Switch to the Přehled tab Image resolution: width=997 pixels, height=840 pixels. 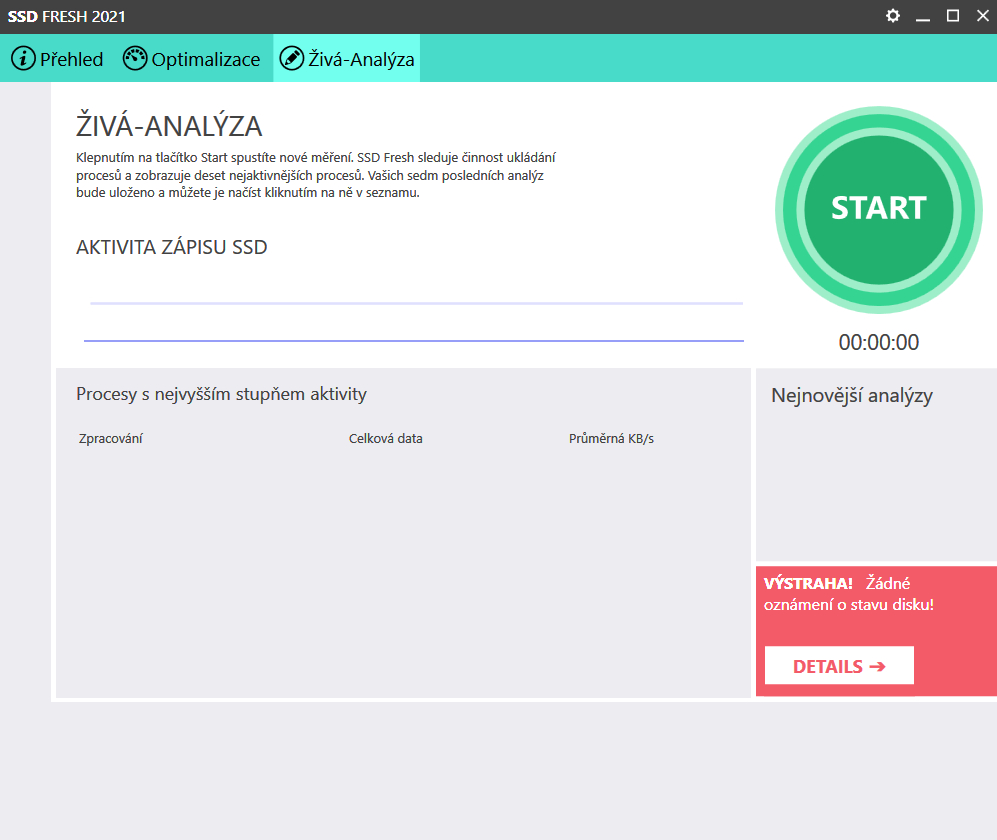coord(57,59)
